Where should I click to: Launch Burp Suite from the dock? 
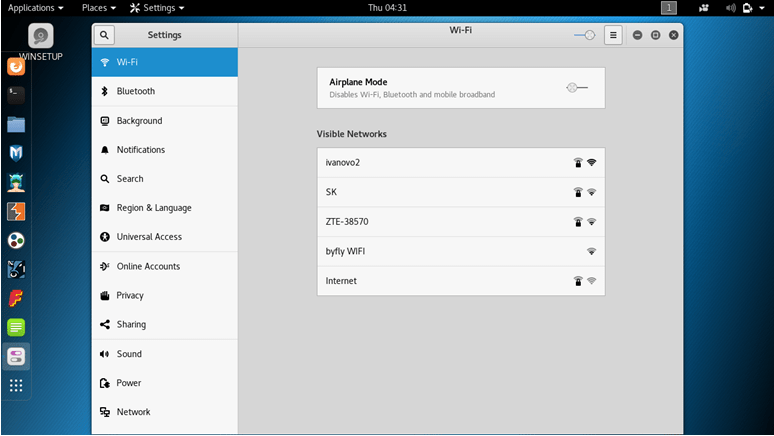click(x=16, y=211)
